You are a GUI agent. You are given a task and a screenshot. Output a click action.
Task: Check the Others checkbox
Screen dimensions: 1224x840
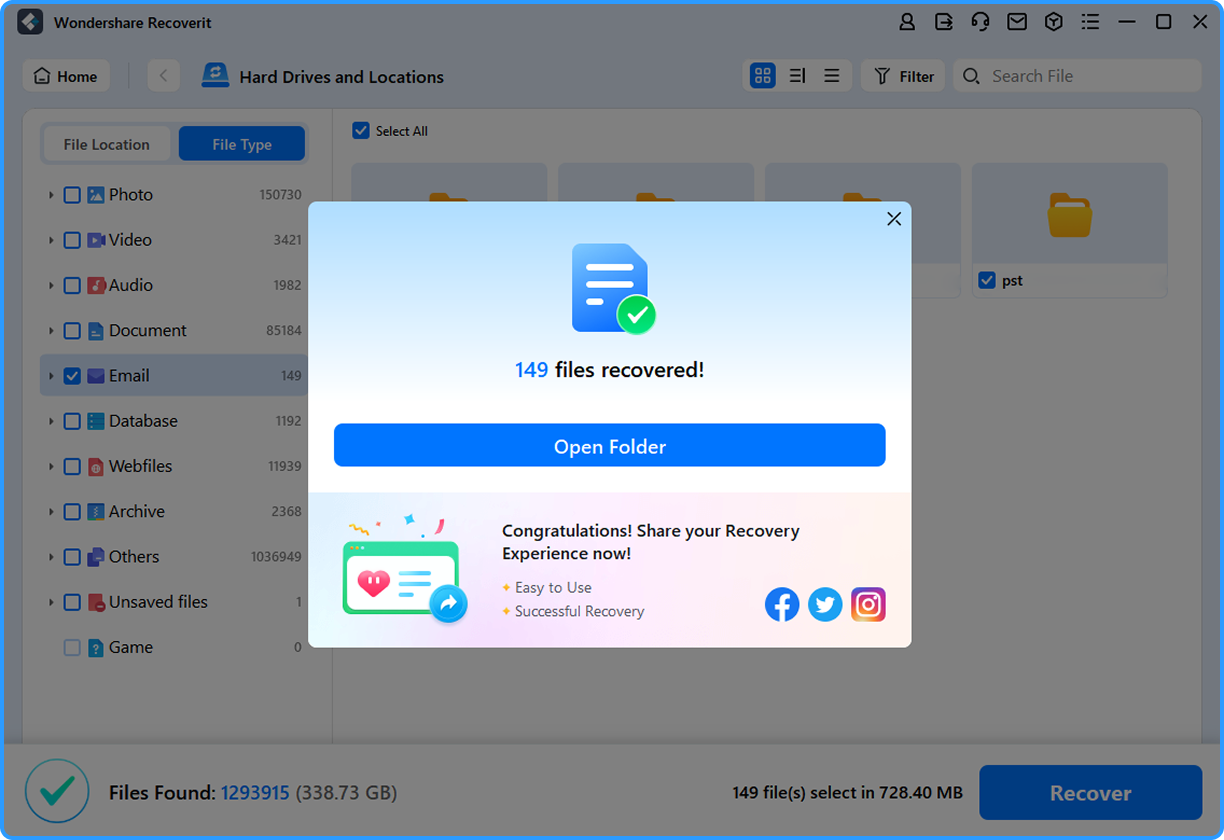(72, 557)
